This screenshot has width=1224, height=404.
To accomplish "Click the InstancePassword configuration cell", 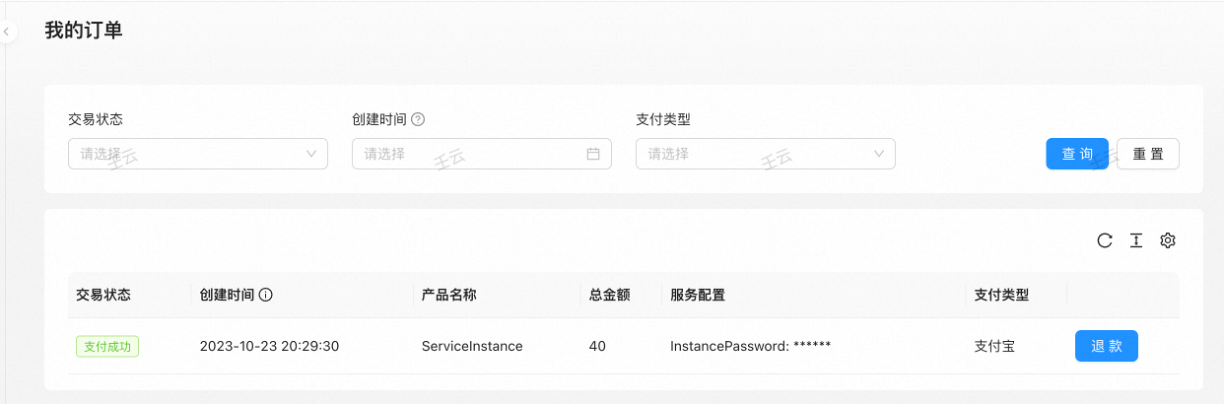I will tap(750, 346).
